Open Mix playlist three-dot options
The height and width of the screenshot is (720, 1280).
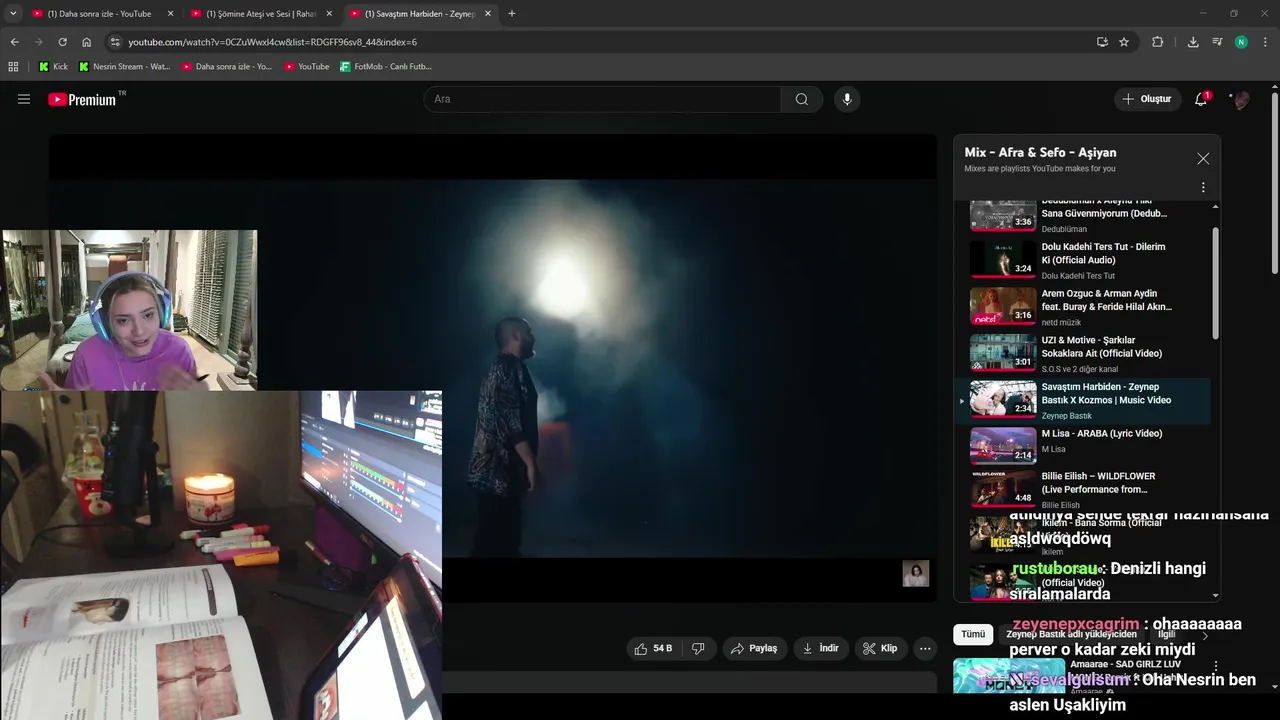click(x=1203, y=187)
